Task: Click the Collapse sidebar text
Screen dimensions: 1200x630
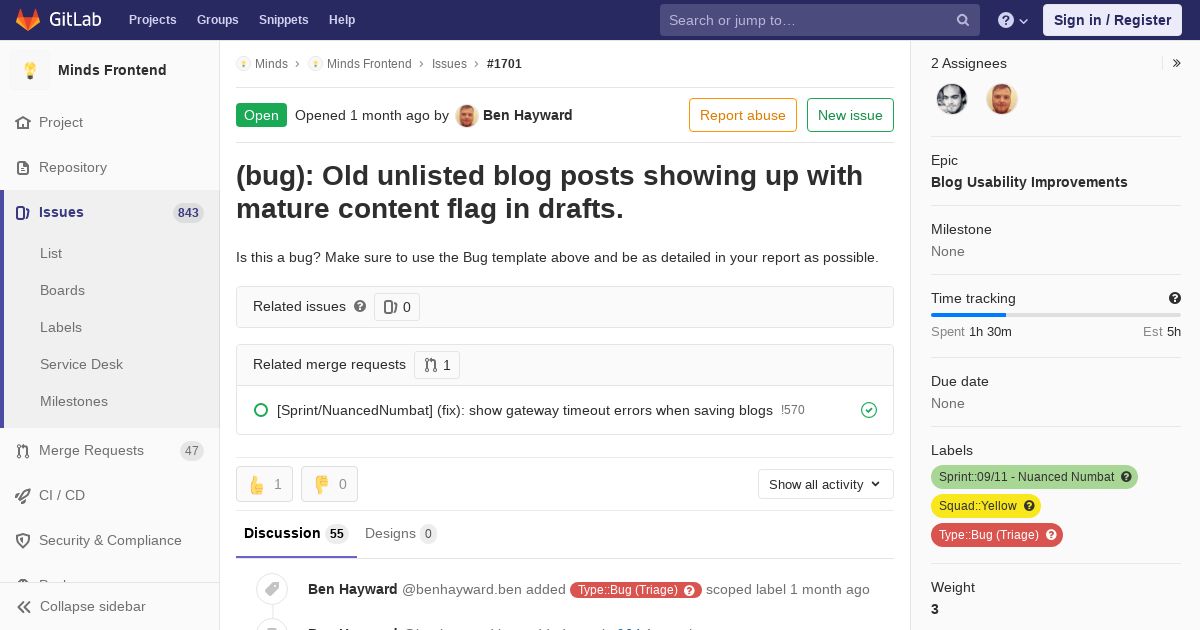Action: [93, 607]
